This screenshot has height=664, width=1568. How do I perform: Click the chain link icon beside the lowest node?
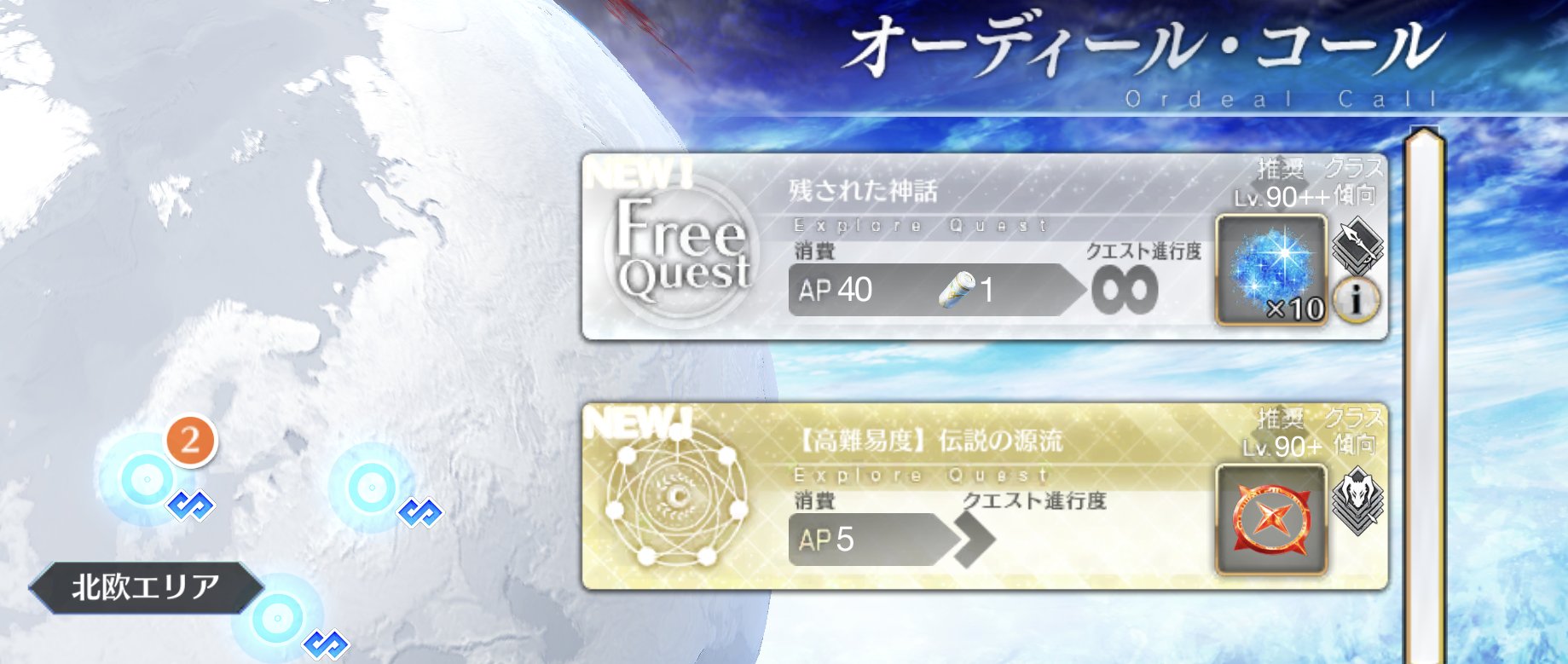(326, 644)
